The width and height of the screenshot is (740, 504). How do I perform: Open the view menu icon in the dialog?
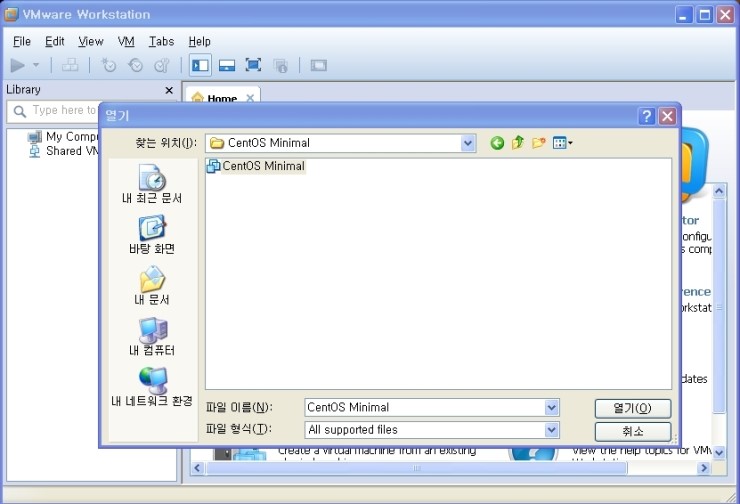tap(562, 143)
